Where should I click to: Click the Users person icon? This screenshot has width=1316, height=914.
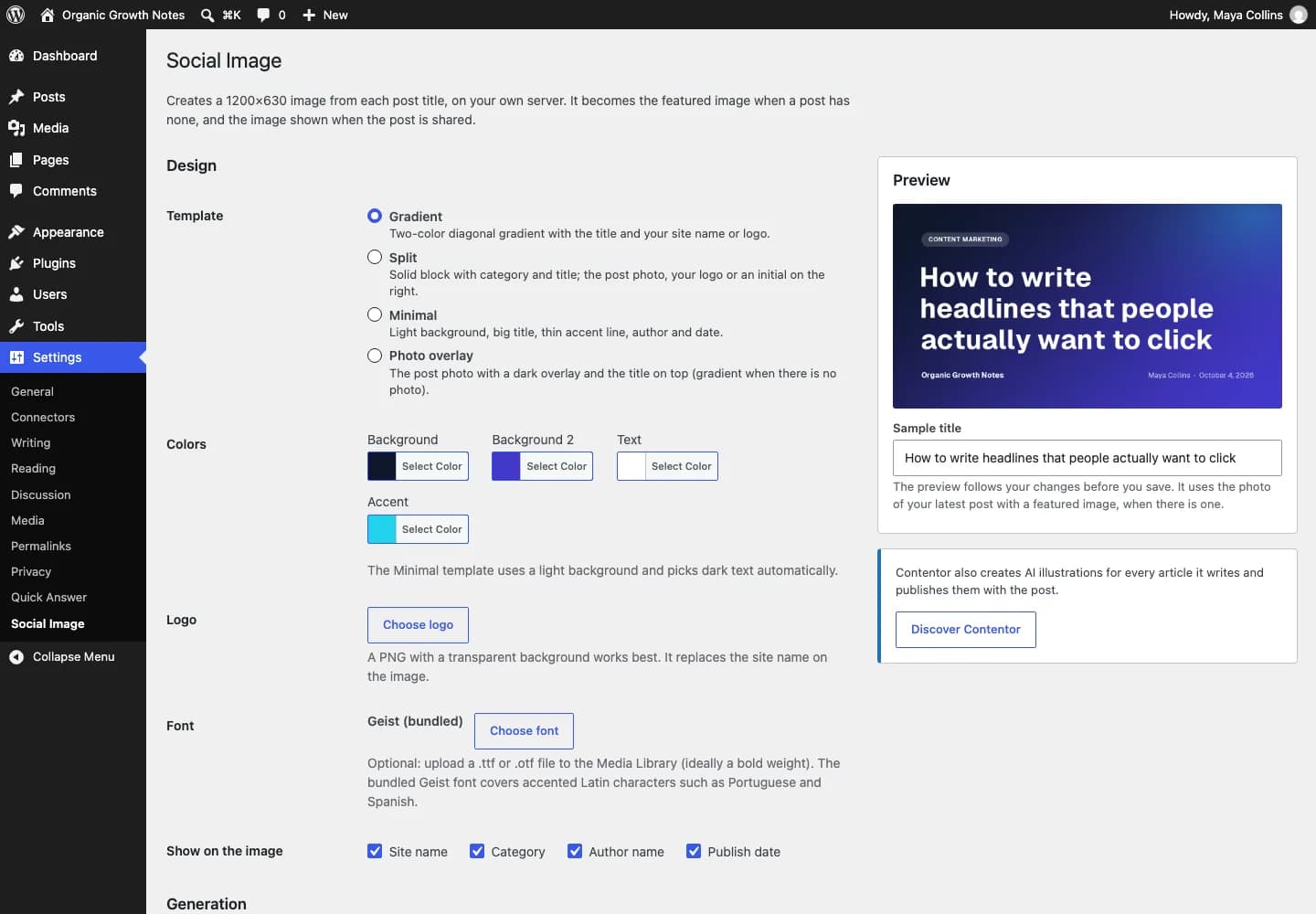16,294
